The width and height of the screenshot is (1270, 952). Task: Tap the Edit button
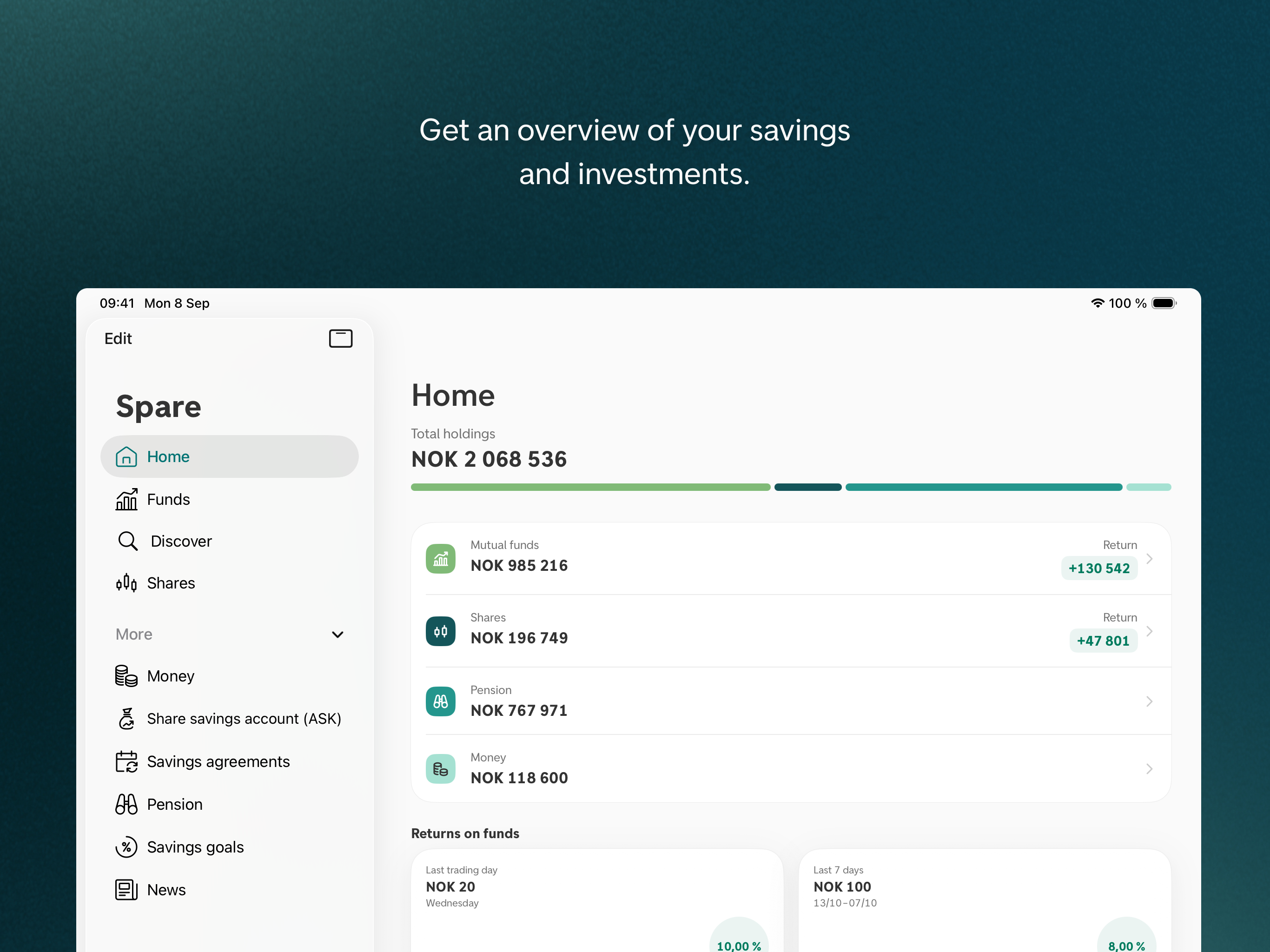pyautogui.click(x=118, y=338)
